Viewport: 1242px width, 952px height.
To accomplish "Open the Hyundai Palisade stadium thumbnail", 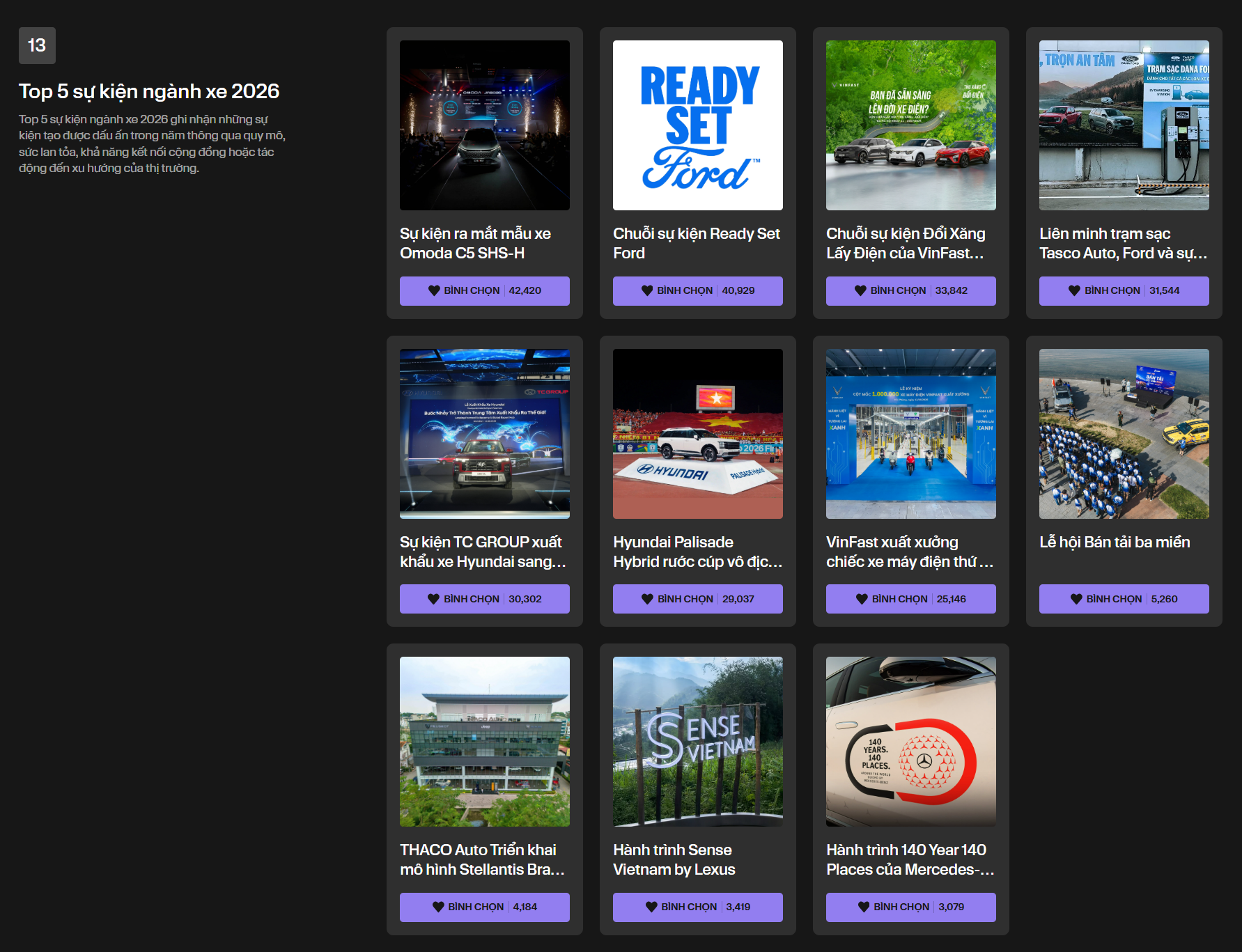I will tap(698, 434).
